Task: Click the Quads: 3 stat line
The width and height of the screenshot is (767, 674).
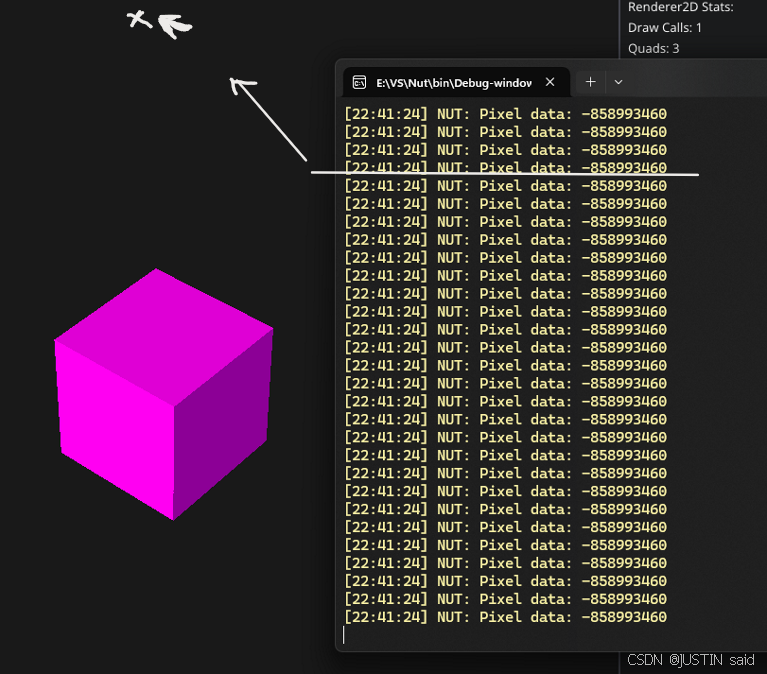Action: pos(653,48)
